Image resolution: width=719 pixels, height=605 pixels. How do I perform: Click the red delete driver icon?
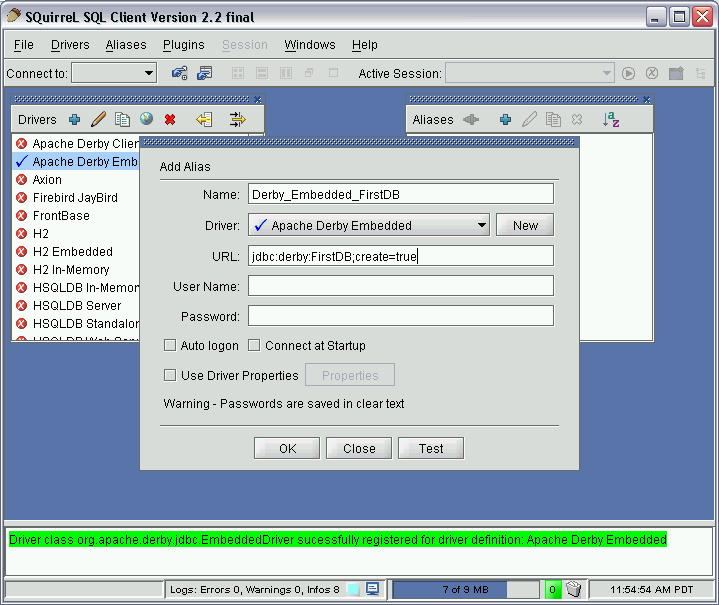click(170, 120)
